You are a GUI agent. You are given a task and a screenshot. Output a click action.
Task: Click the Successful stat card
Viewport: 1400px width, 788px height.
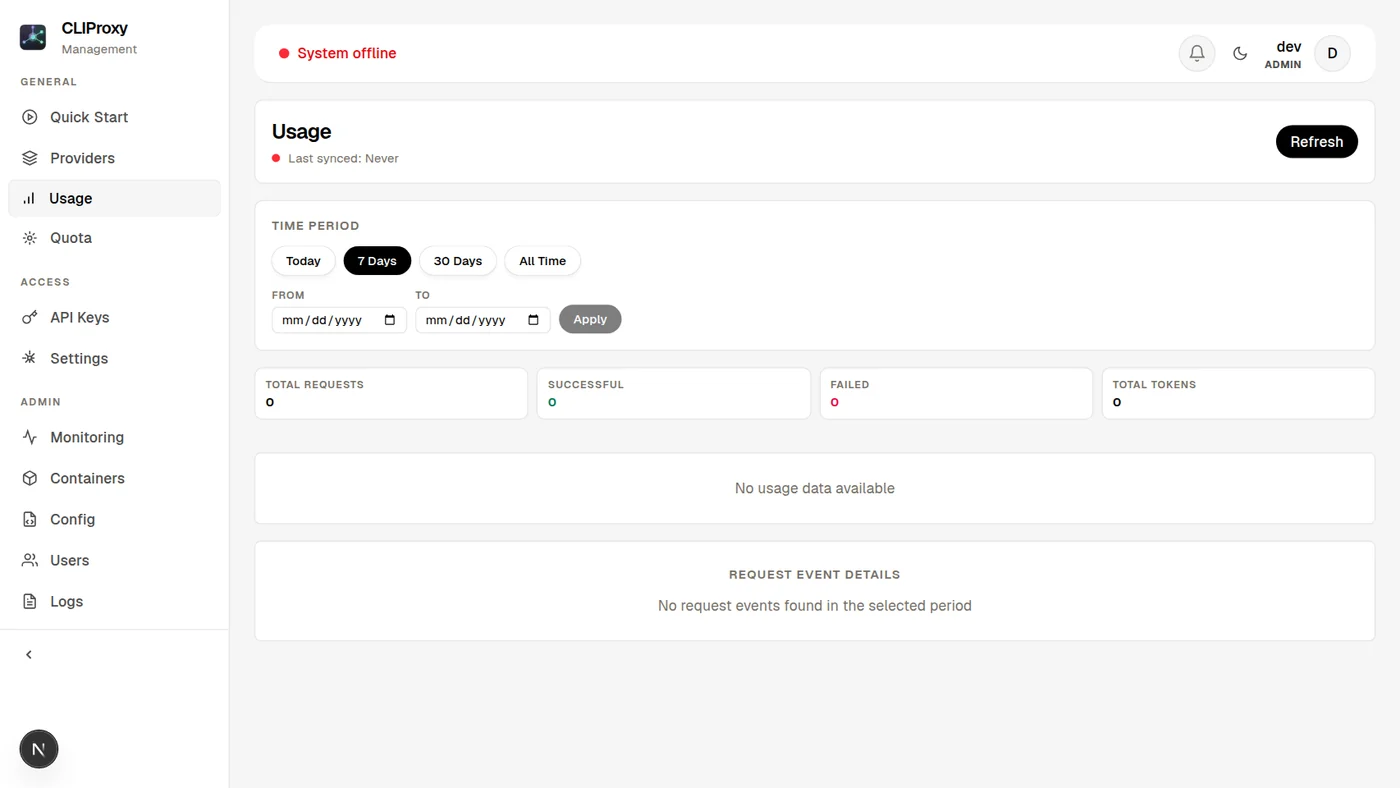(x=673, y=393)
